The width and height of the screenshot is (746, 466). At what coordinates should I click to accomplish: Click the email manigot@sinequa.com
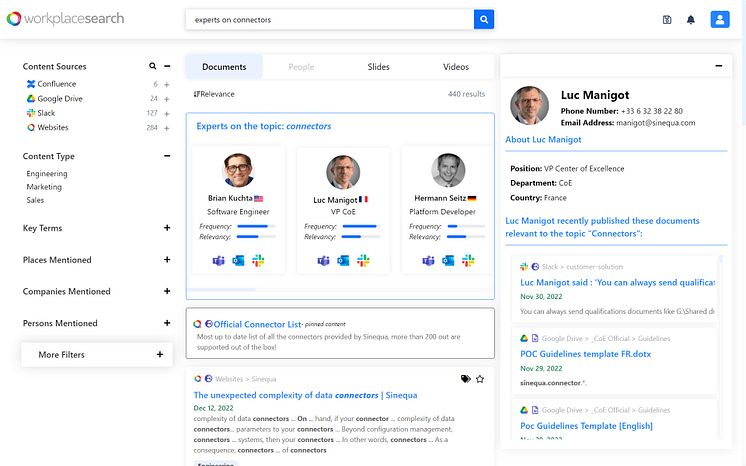655,123
